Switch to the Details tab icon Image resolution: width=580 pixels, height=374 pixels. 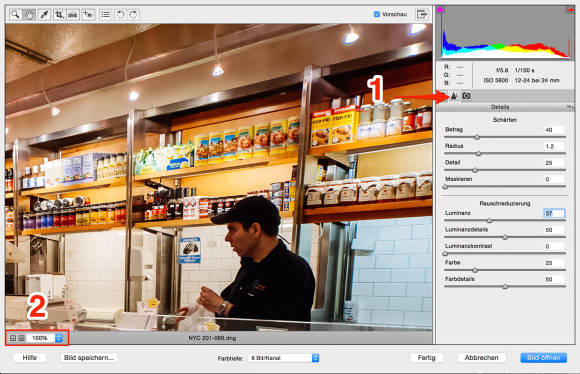pos(454,95)
